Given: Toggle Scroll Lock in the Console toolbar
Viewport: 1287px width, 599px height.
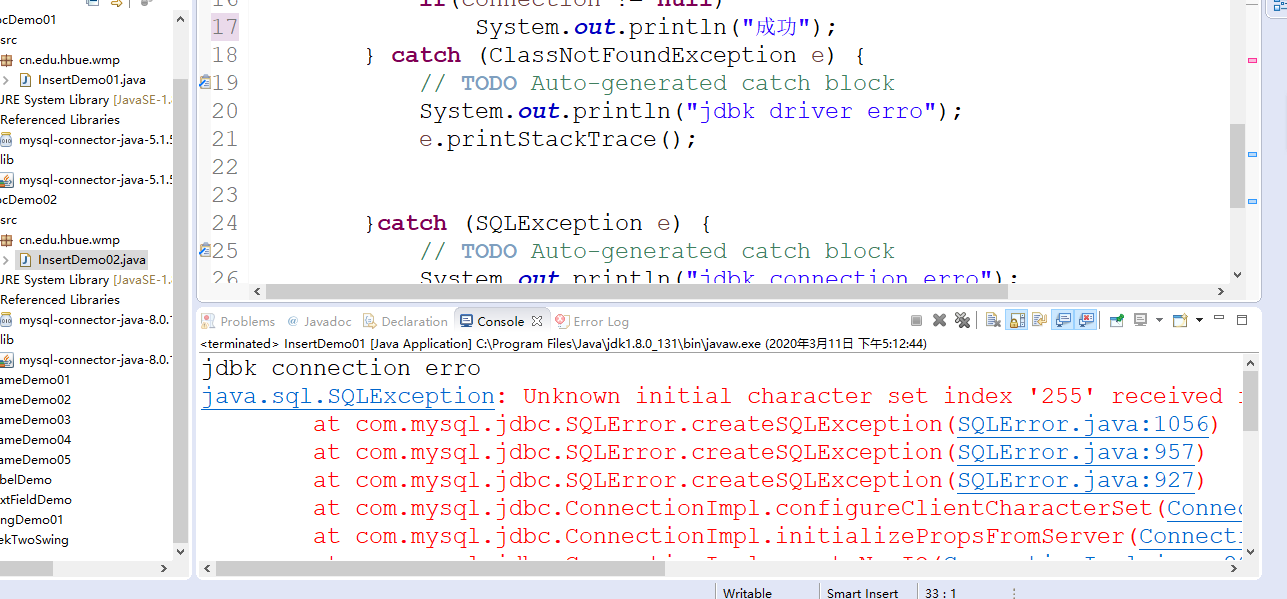Looking at the screenshot, I should point(1016,320).
